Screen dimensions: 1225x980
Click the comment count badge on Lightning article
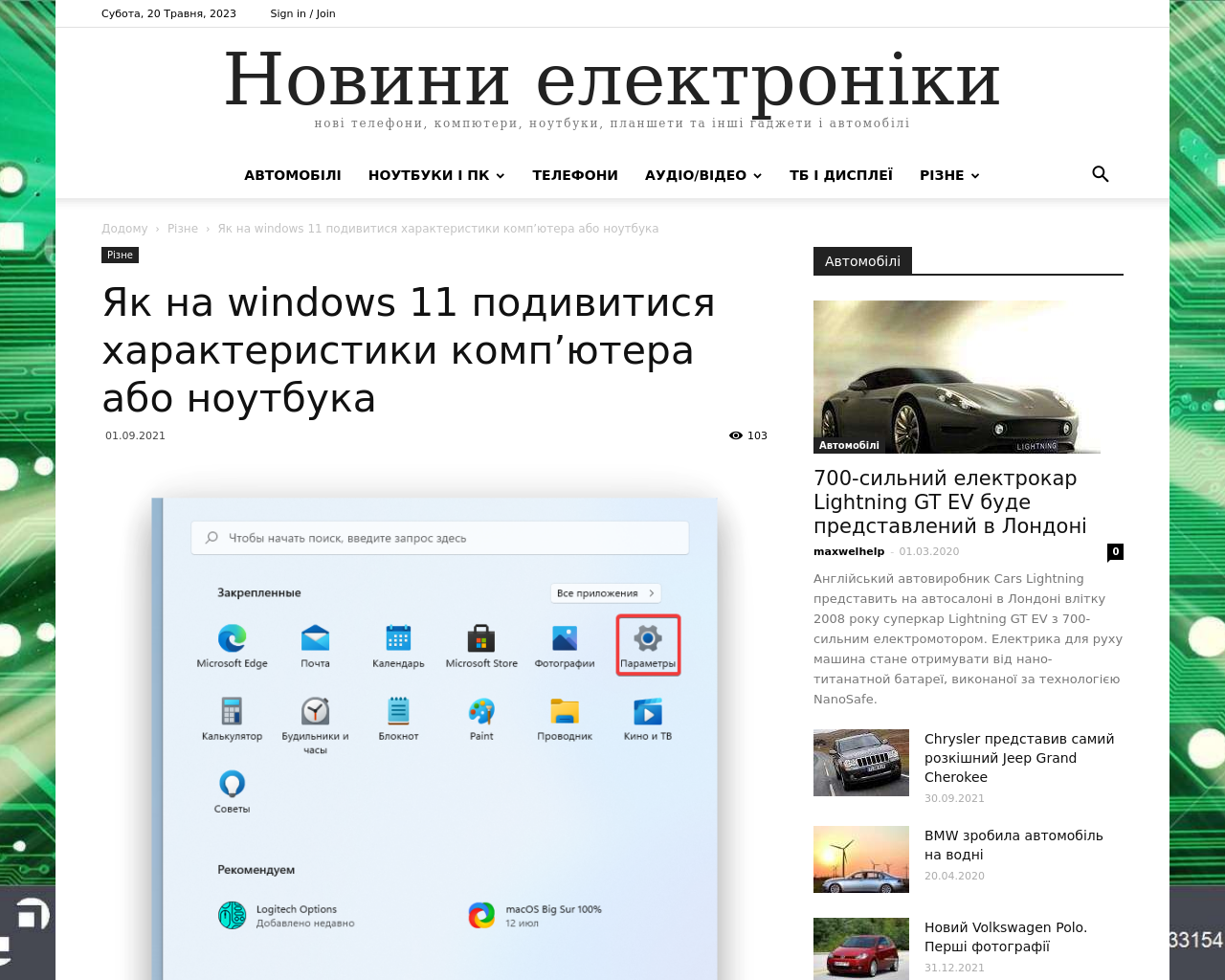pos(1115,552)
